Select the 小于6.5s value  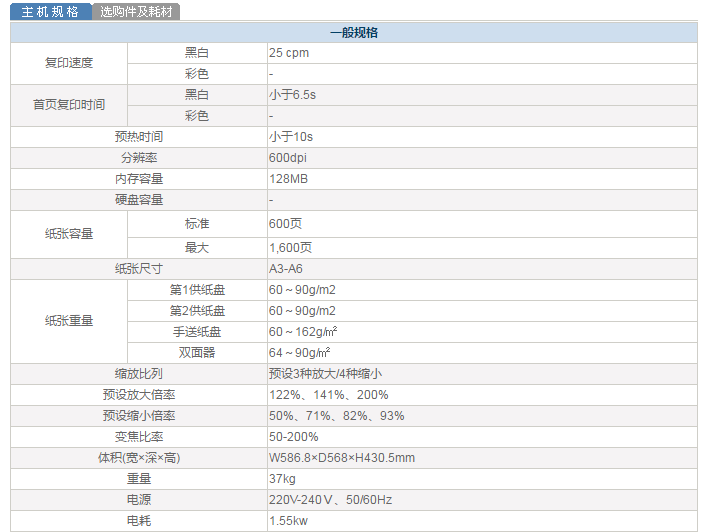(293, 95)
